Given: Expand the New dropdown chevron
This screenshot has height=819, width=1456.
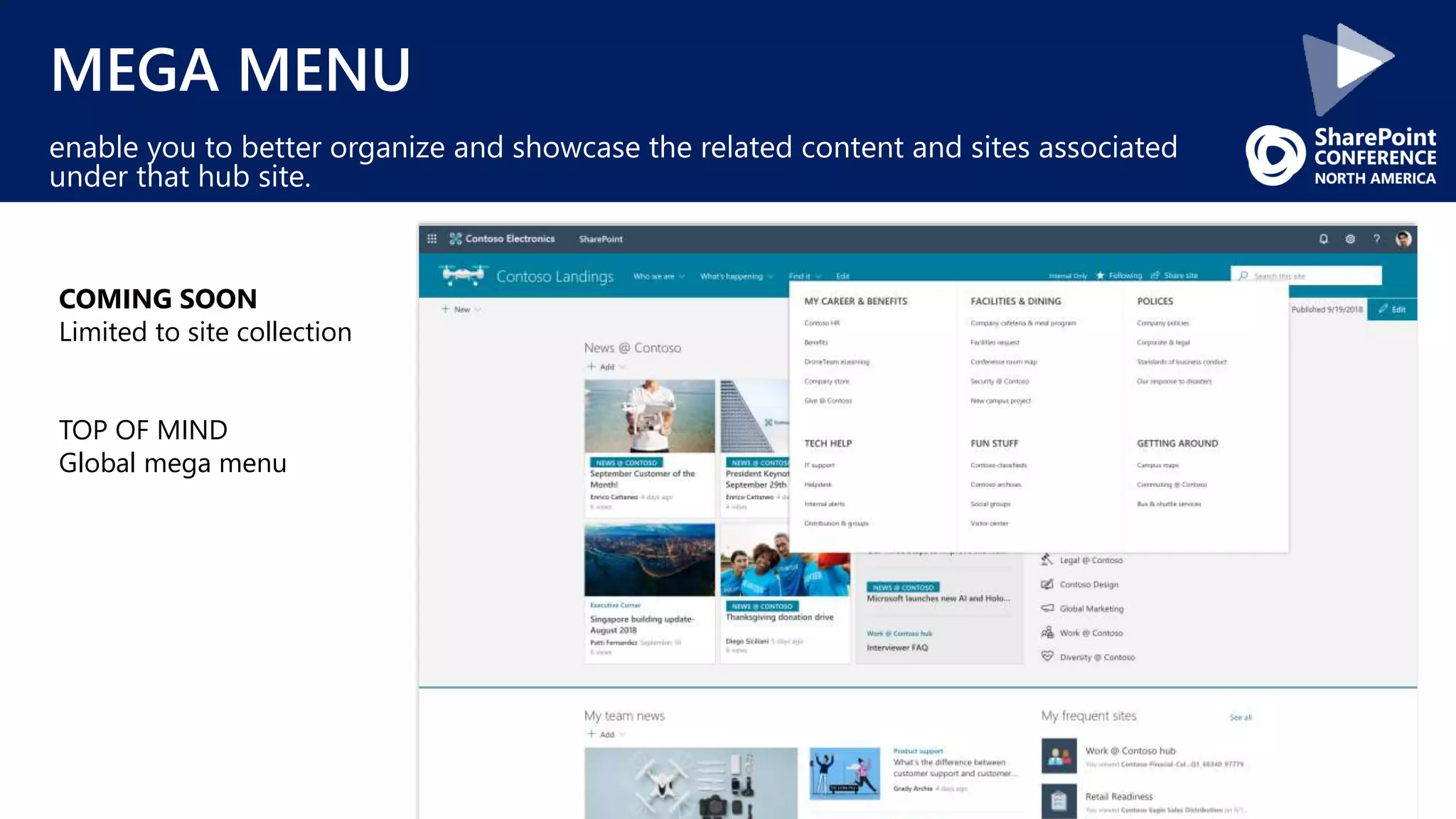Looking at the screenshot, I should (x=478, y=309).
